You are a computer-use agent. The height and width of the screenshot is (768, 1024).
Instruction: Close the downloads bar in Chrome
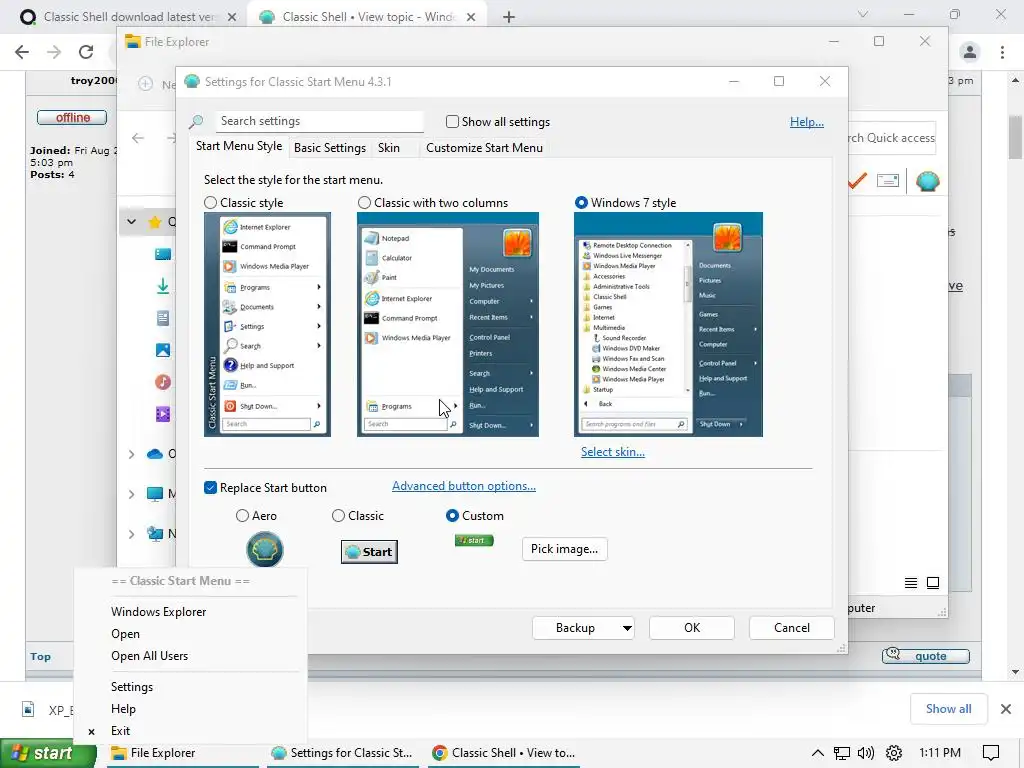[x=1006, y=709]
